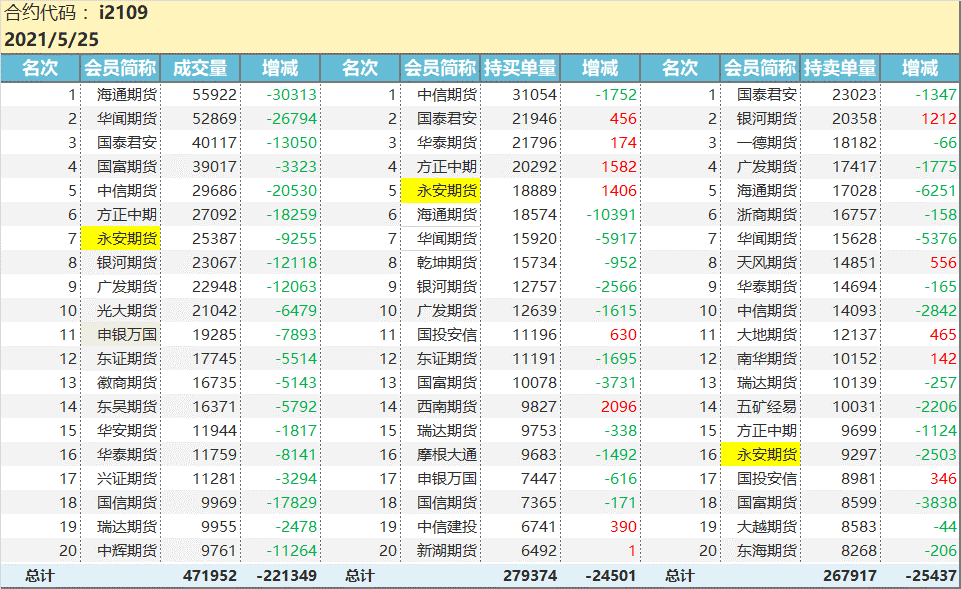
Task: Click the highlighted 永安期货 with volume 25387
Action: (x=121, y=238)
